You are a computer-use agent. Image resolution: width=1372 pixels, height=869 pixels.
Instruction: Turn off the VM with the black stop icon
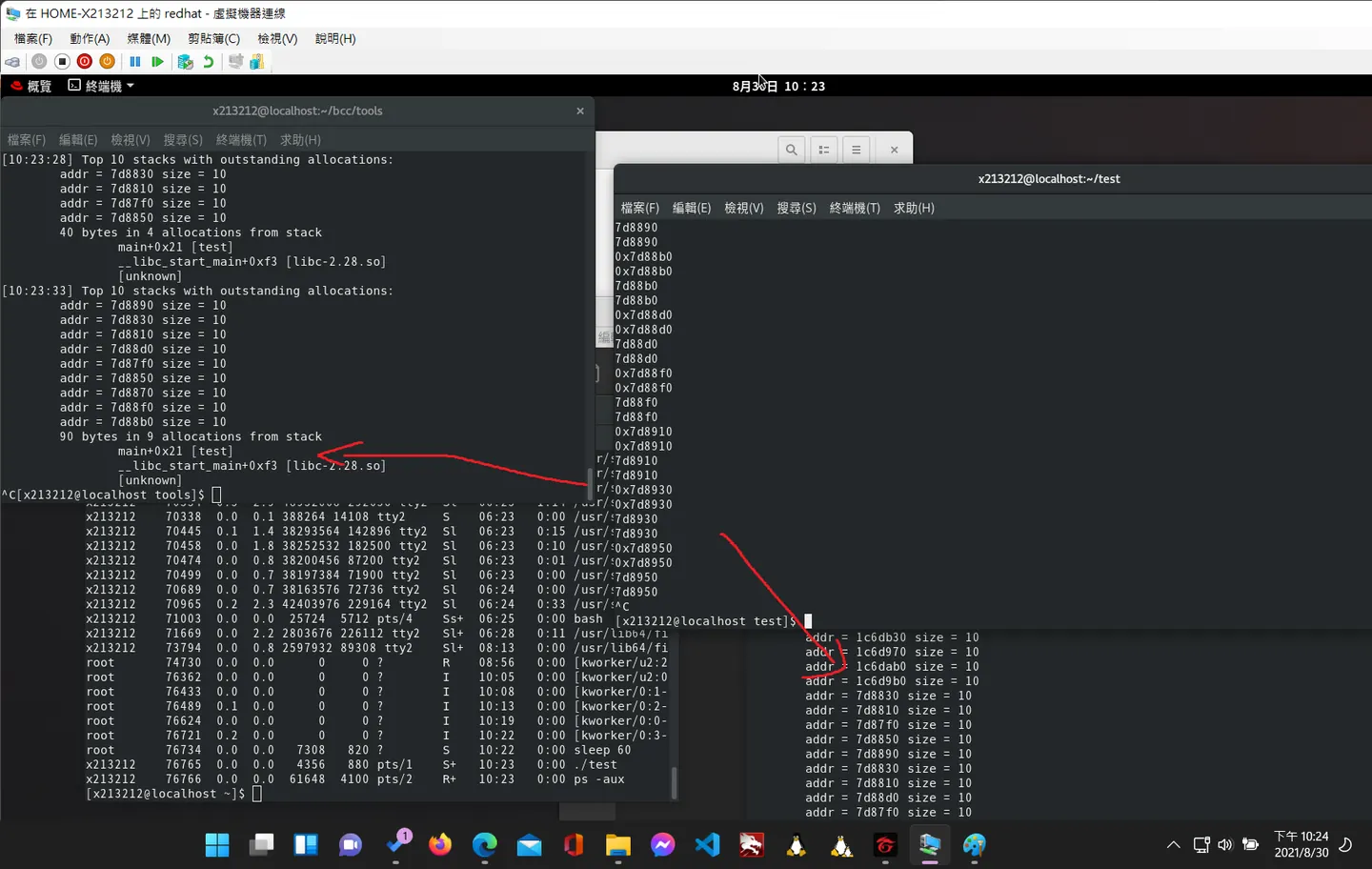[x=62, y=62]
